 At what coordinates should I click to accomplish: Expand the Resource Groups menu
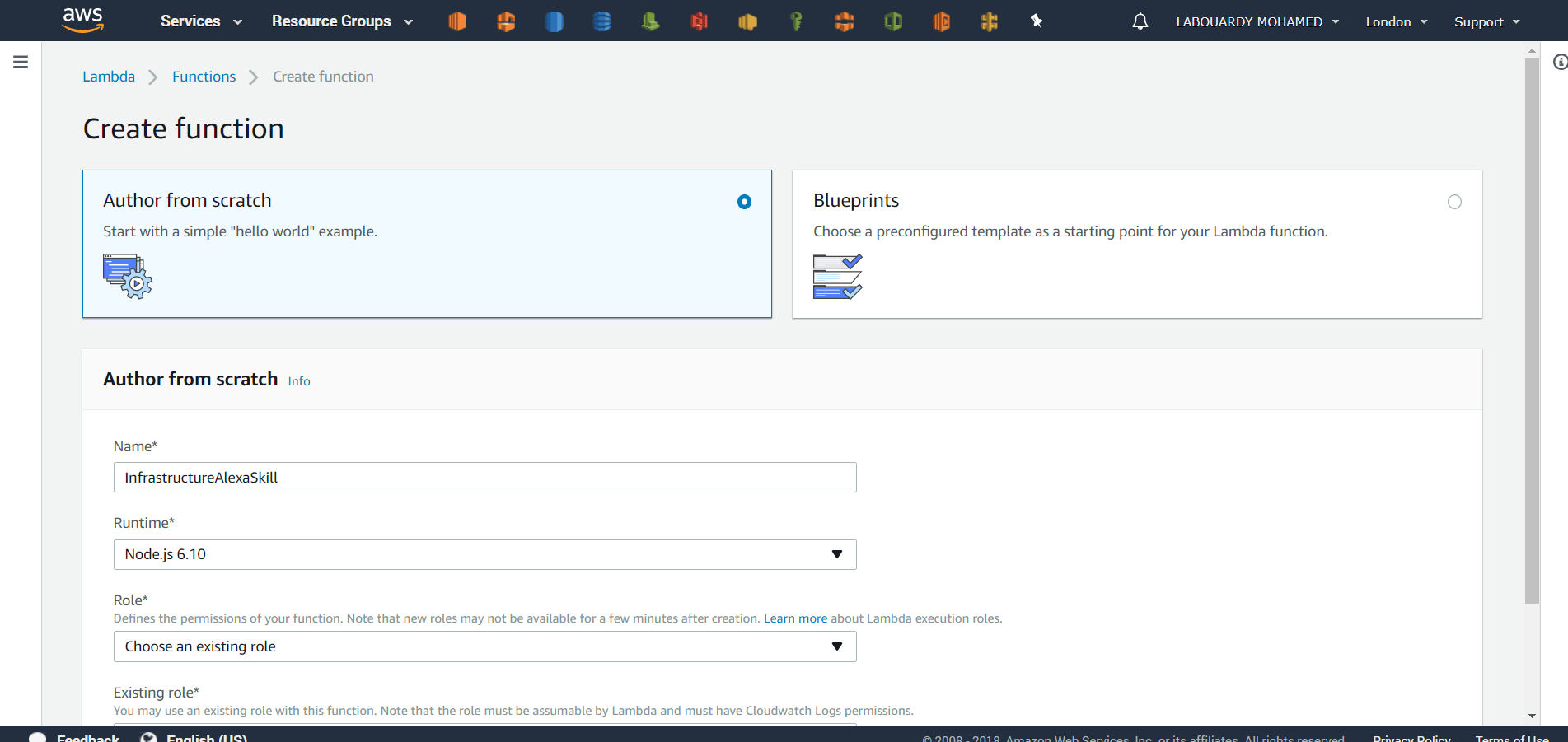coord(342,21)
